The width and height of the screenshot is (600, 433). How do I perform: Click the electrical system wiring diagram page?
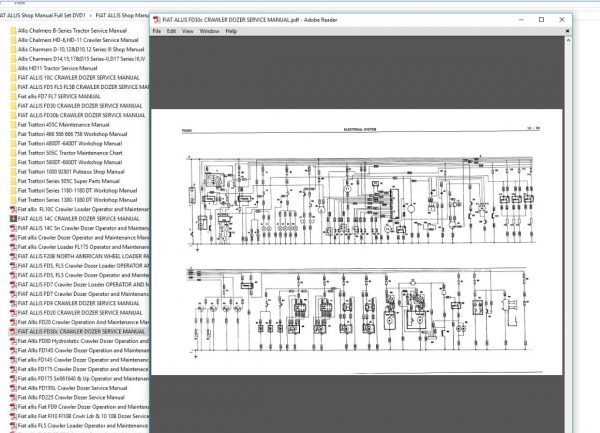click(357, 242)
